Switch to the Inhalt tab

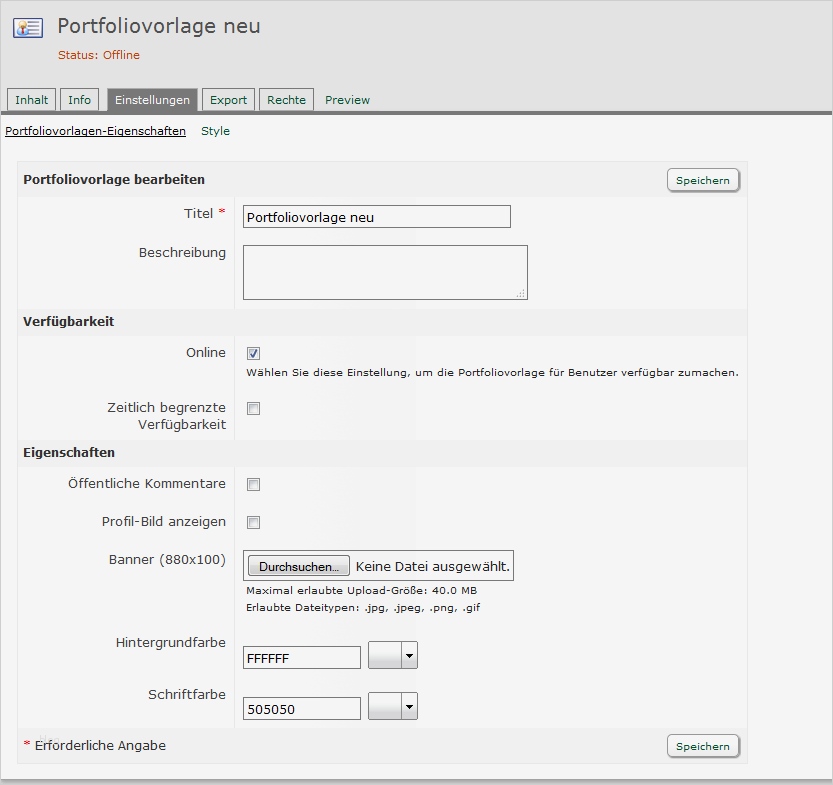point(31,99)
